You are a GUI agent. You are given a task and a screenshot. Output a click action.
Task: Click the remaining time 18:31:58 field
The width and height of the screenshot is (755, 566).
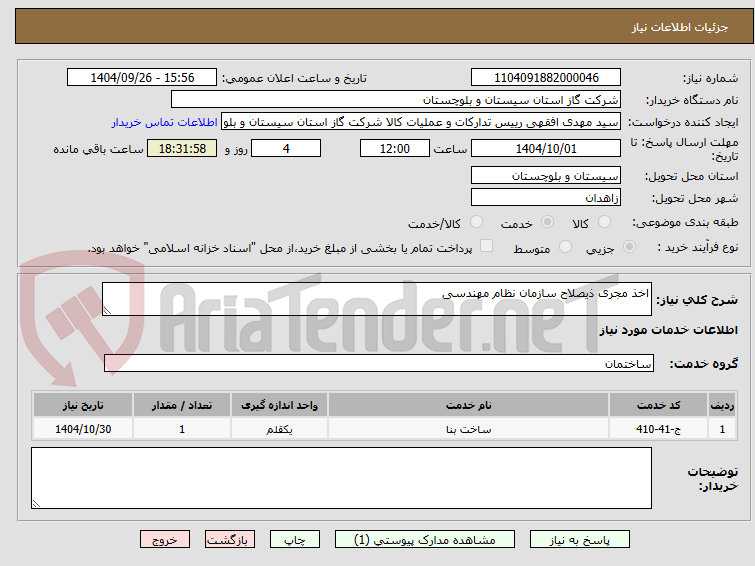[x=182, y=148]
